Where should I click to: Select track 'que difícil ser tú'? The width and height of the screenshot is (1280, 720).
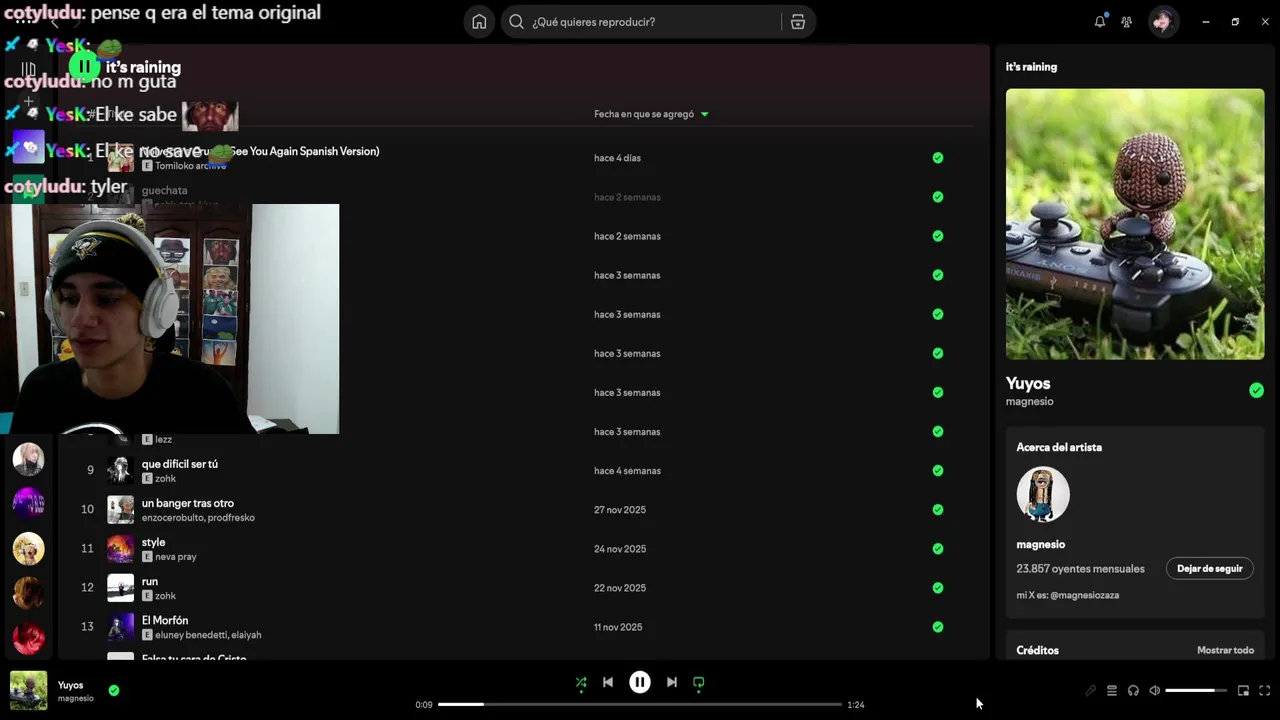(x=180, y=464)
